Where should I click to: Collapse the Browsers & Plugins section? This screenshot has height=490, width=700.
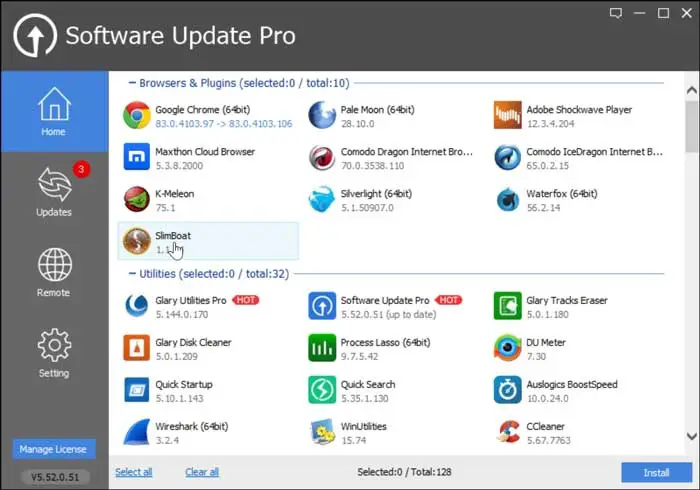pos(132,83)
